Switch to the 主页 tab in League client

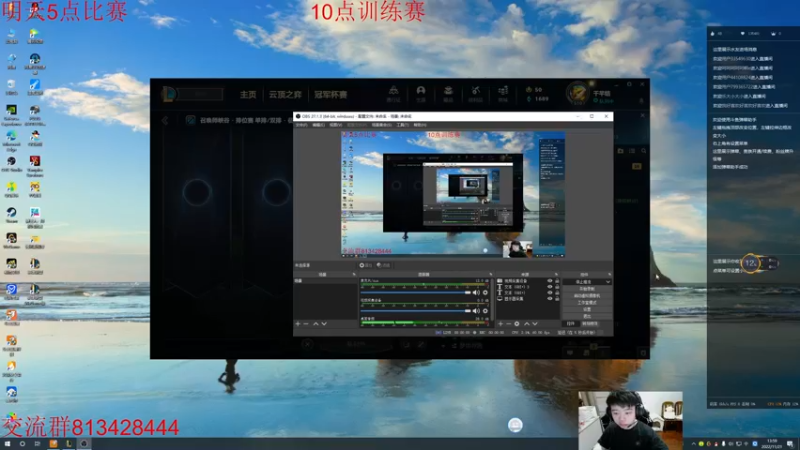tap(248, 94)
